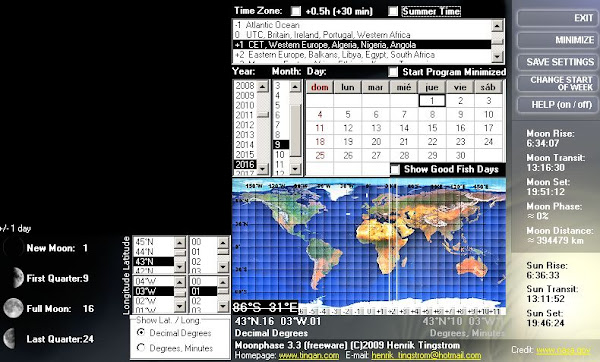The image size is (600, 362).
Task: Click the Year list's up arrow
Action: click(263, 86)
